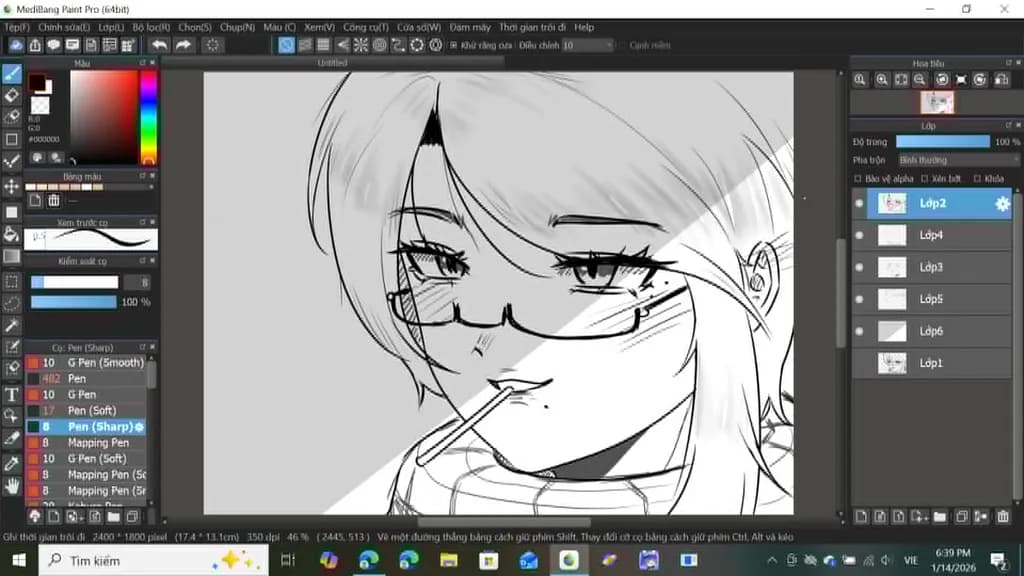Select layer Lớp6
The image size is (1024, 576).
click(x=932, y=331)
